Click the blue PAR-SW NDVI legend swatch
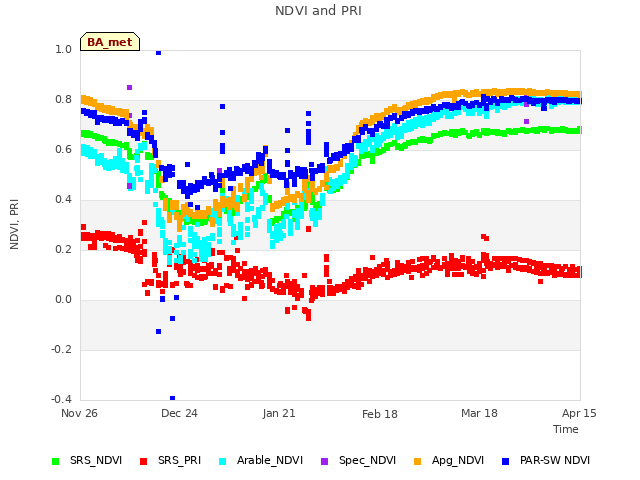The image size is (640, 480). pos(505,461)
